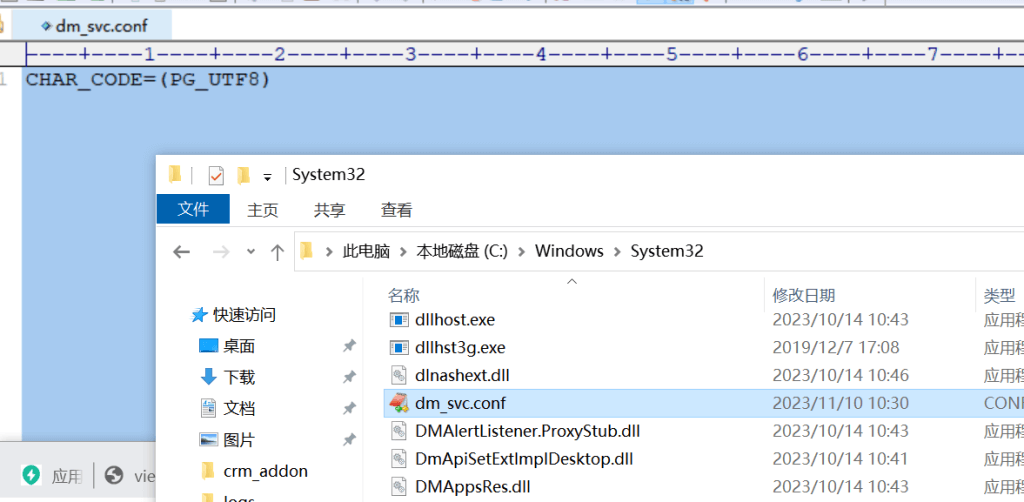Image resolution: width=1024 pixels, height=502 pixels.
Task: Open 图片 in the navigation pane
Action: (x=239, y=440)
